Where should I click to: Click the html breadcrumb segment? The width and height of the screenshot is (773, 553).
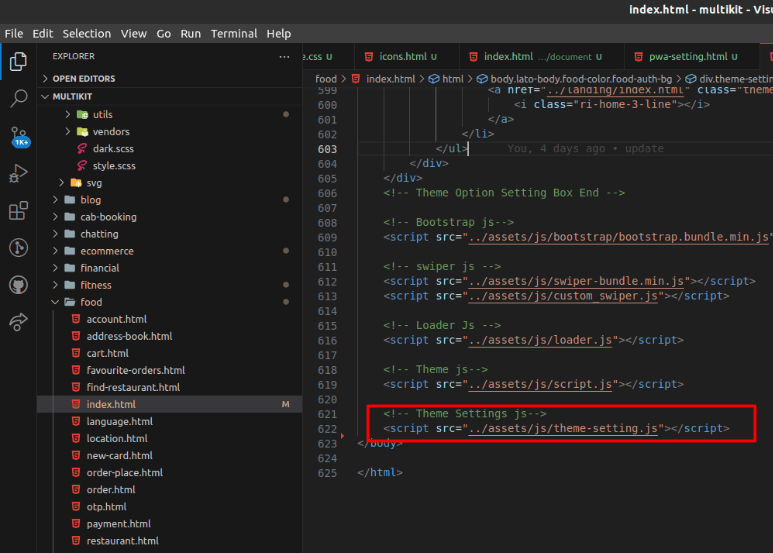point(452,79)
